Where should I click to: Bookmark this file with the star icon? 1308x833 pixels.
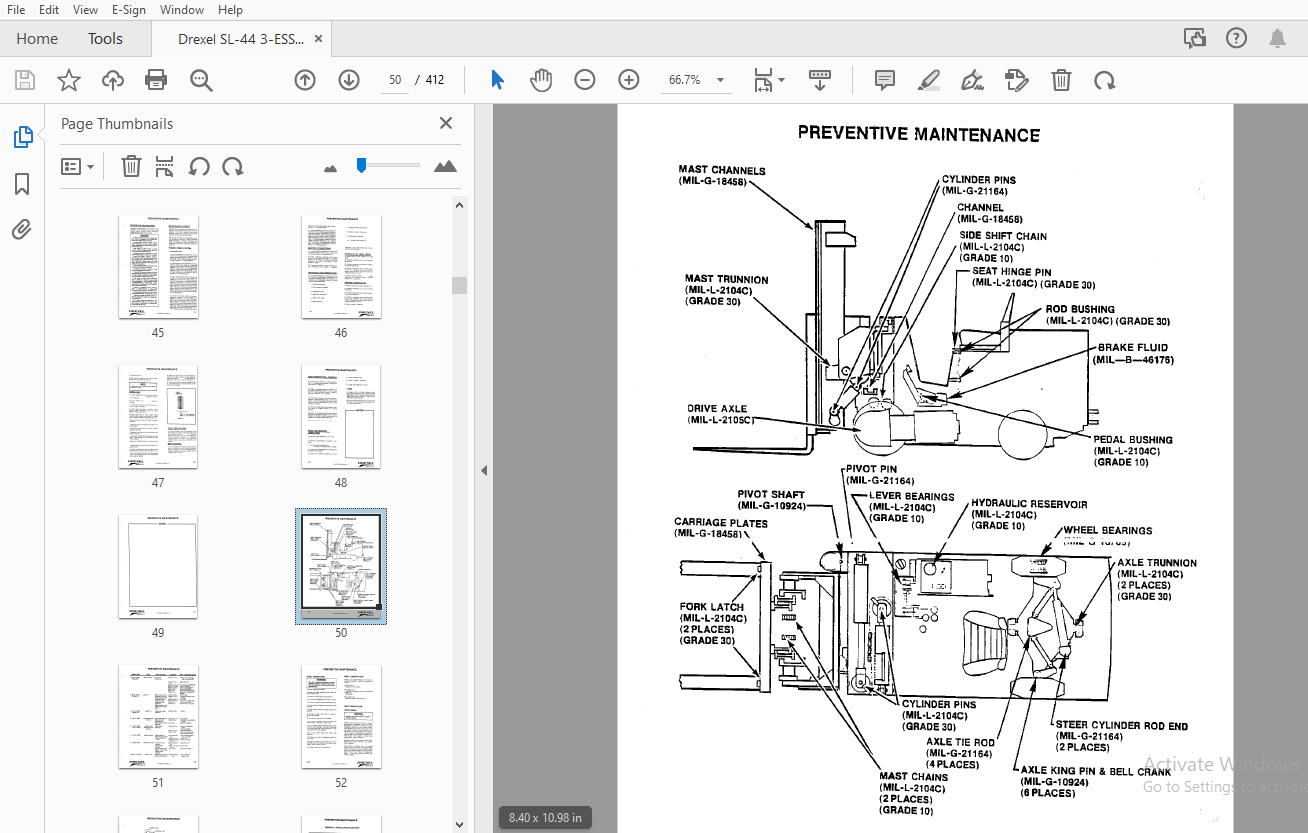point(68,80)
